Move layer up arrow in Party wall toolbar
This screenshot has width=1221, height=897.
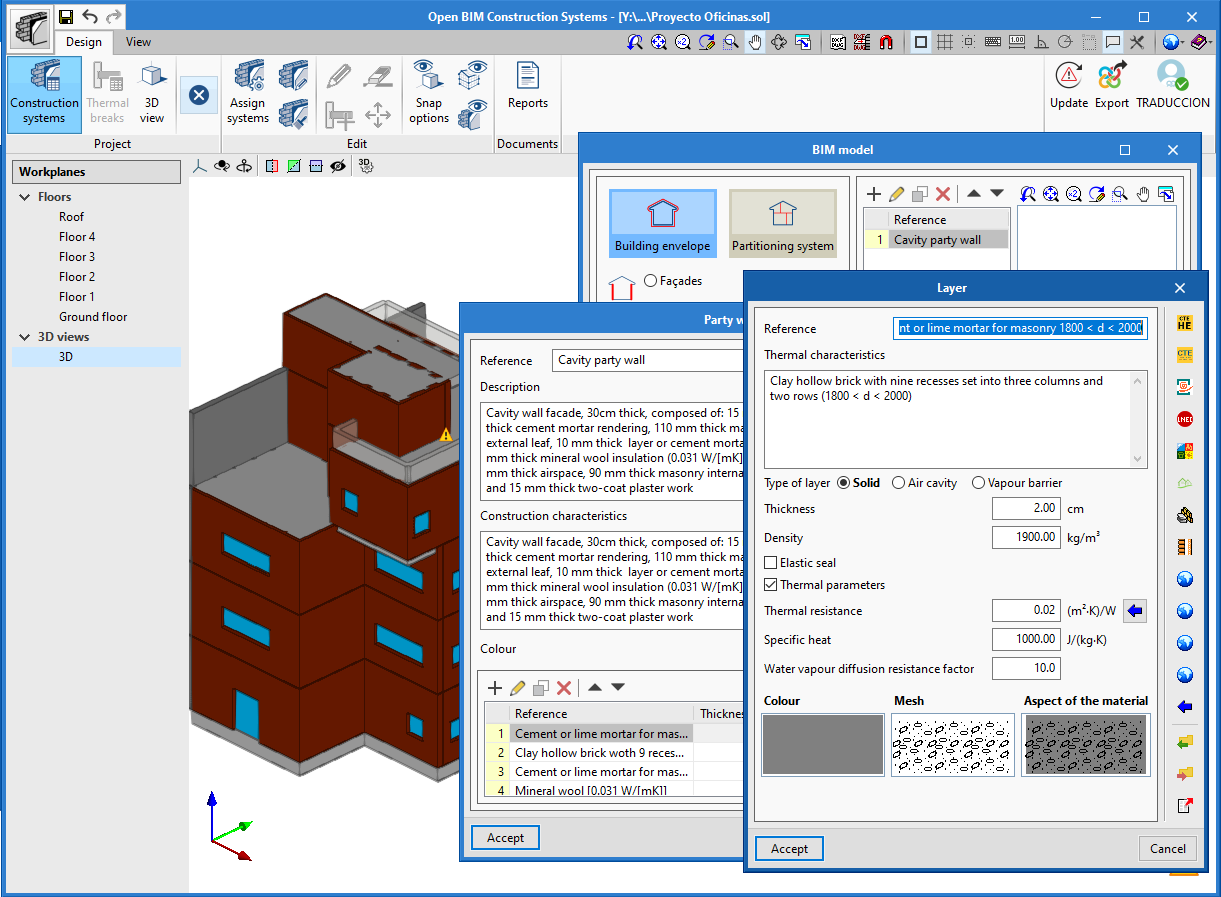coord(594,688)
